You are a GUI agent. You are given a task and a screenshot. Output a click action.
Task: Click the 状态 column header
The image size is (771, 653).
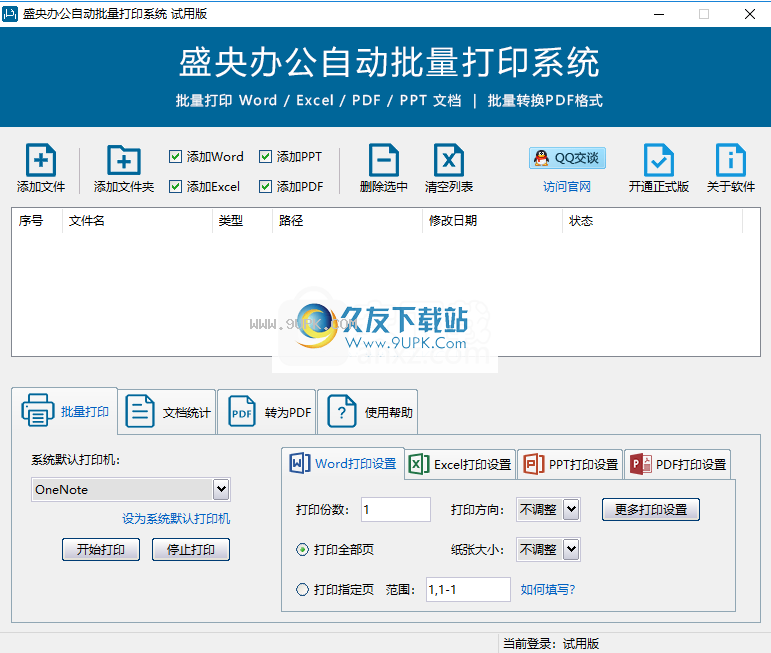[x=652, y=221]
